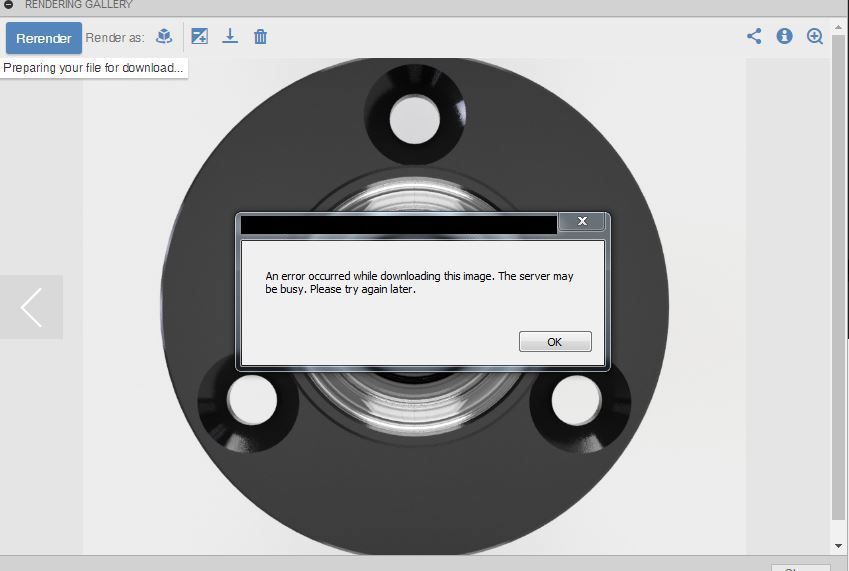849x571 pixels.
Task: Share the rendering
Action: click(754, 36)
